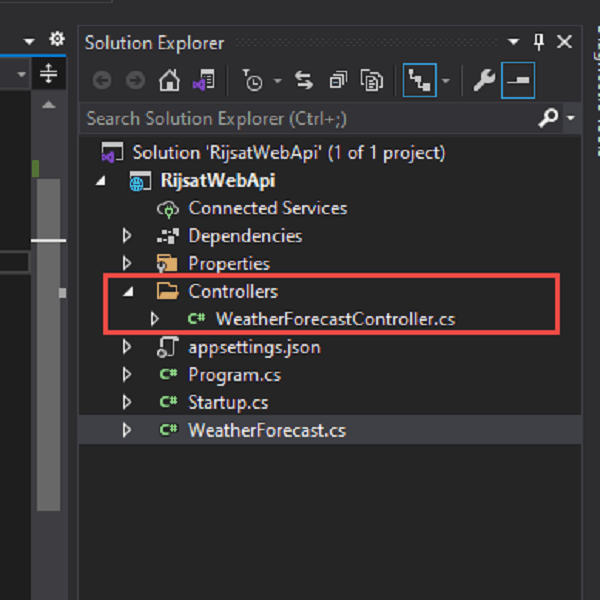The height and width of the screenshot is (600, 600).
Task: Expand WeatherForecastController.cs node
Action: point(154,320)
